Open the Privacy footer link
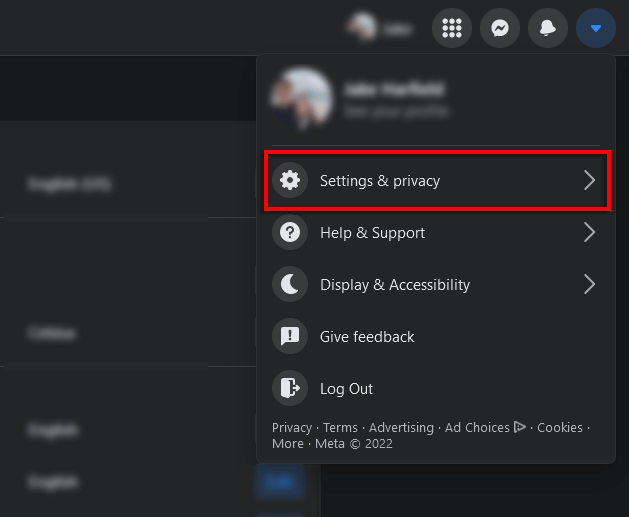Screen dimensions: 629x517 [292, 427]
